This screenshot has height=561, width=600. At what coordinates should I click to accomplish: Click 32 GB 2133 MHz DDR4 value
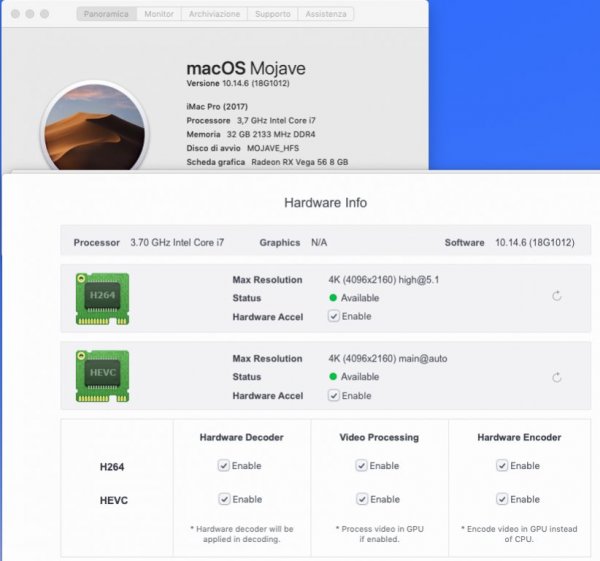[x=271, y=134]
